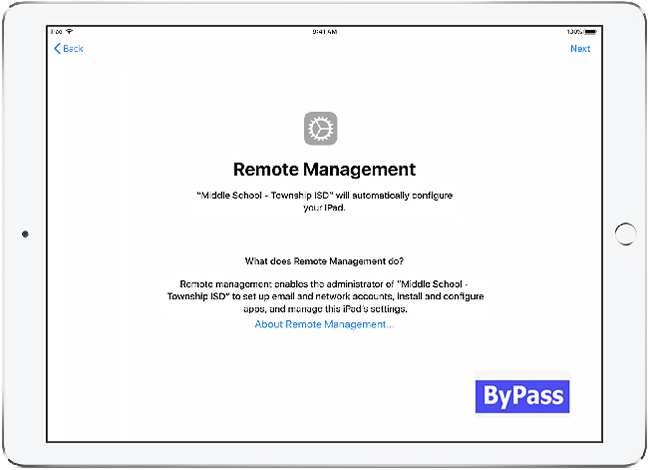
Task: Click the Wi-Fi status icon
Action: [x=70, y=31]
